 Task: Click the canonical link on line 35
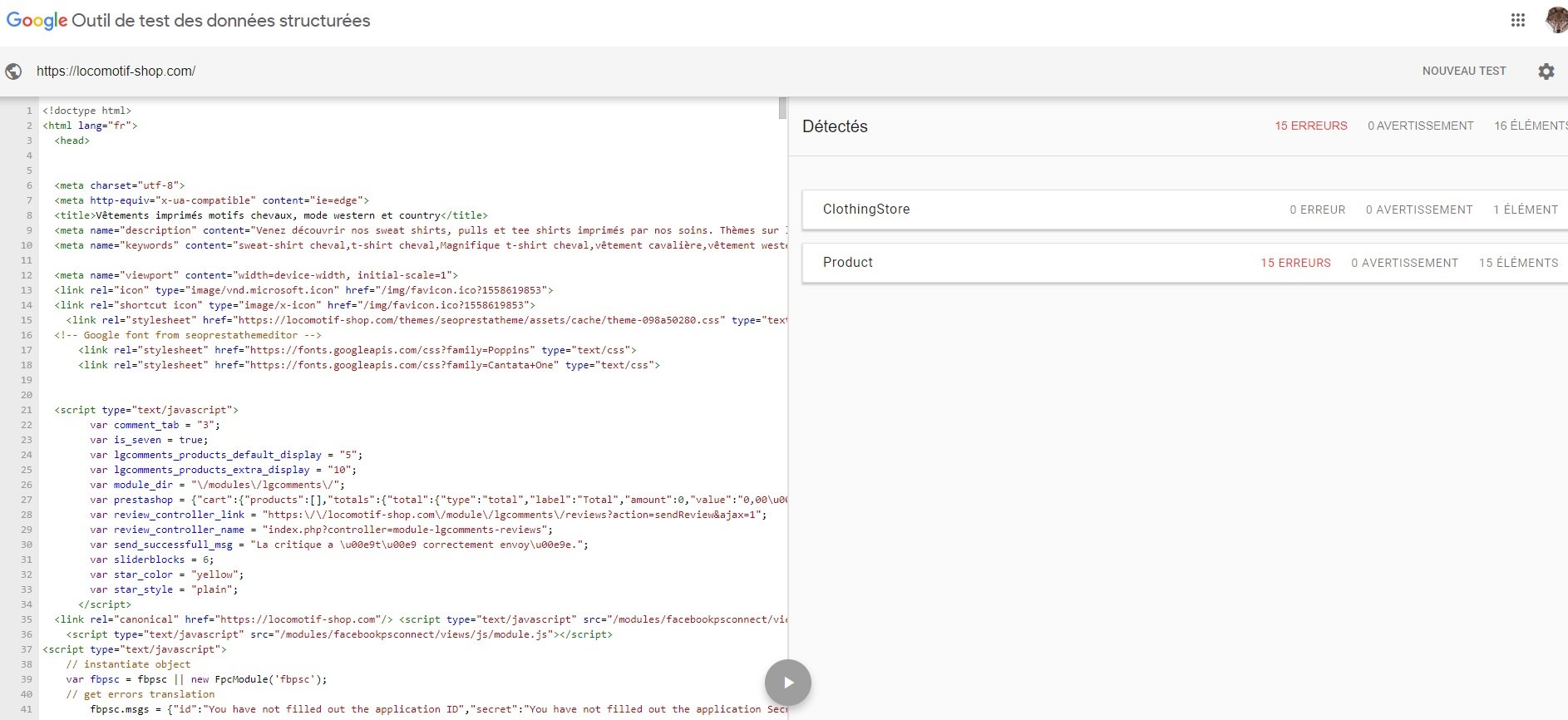click(224, 619)
